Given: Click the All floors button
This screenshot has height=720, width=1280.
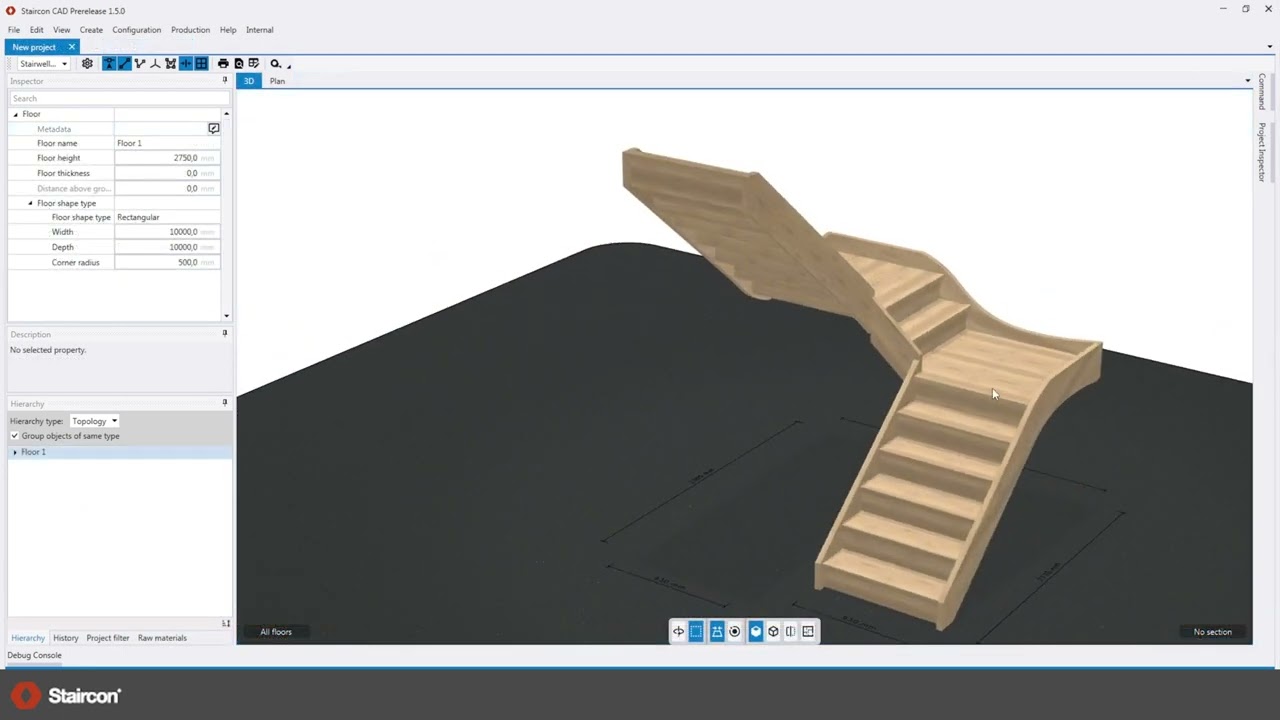Looking at the screenshot, I should (276, 632).
